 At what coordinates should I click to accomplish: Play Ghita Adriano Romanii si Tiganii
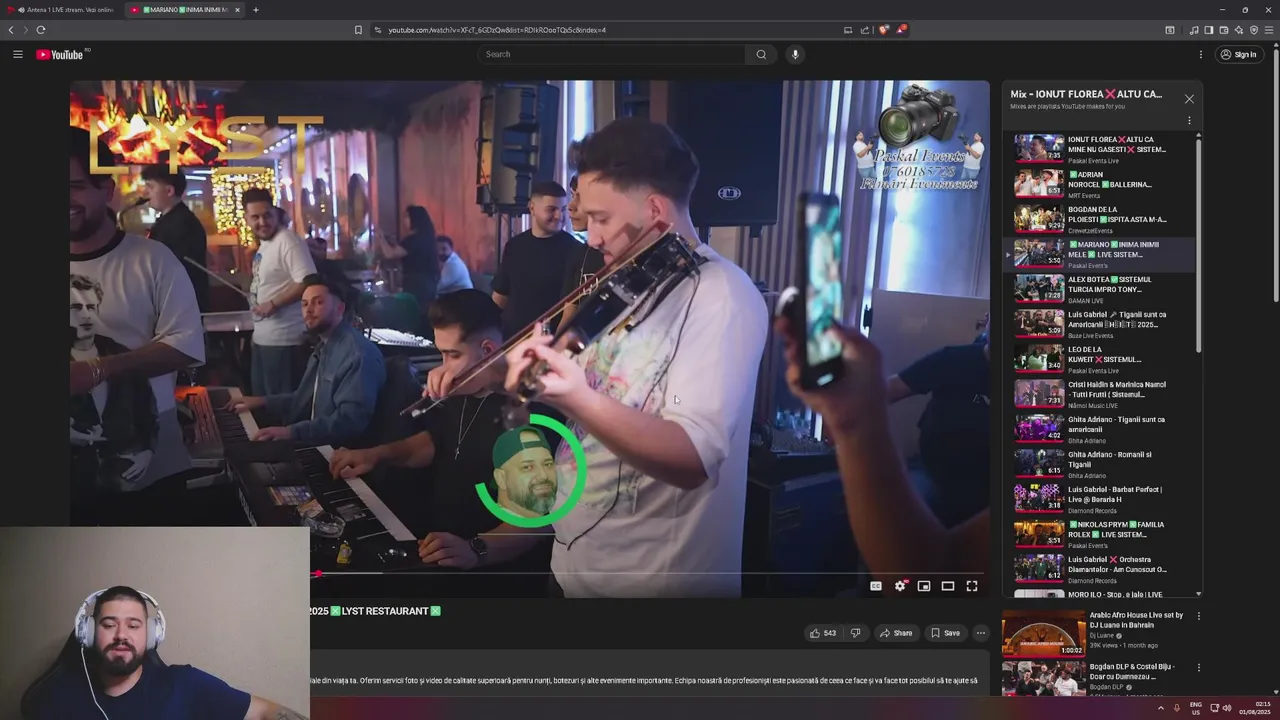click(1100, 464)
